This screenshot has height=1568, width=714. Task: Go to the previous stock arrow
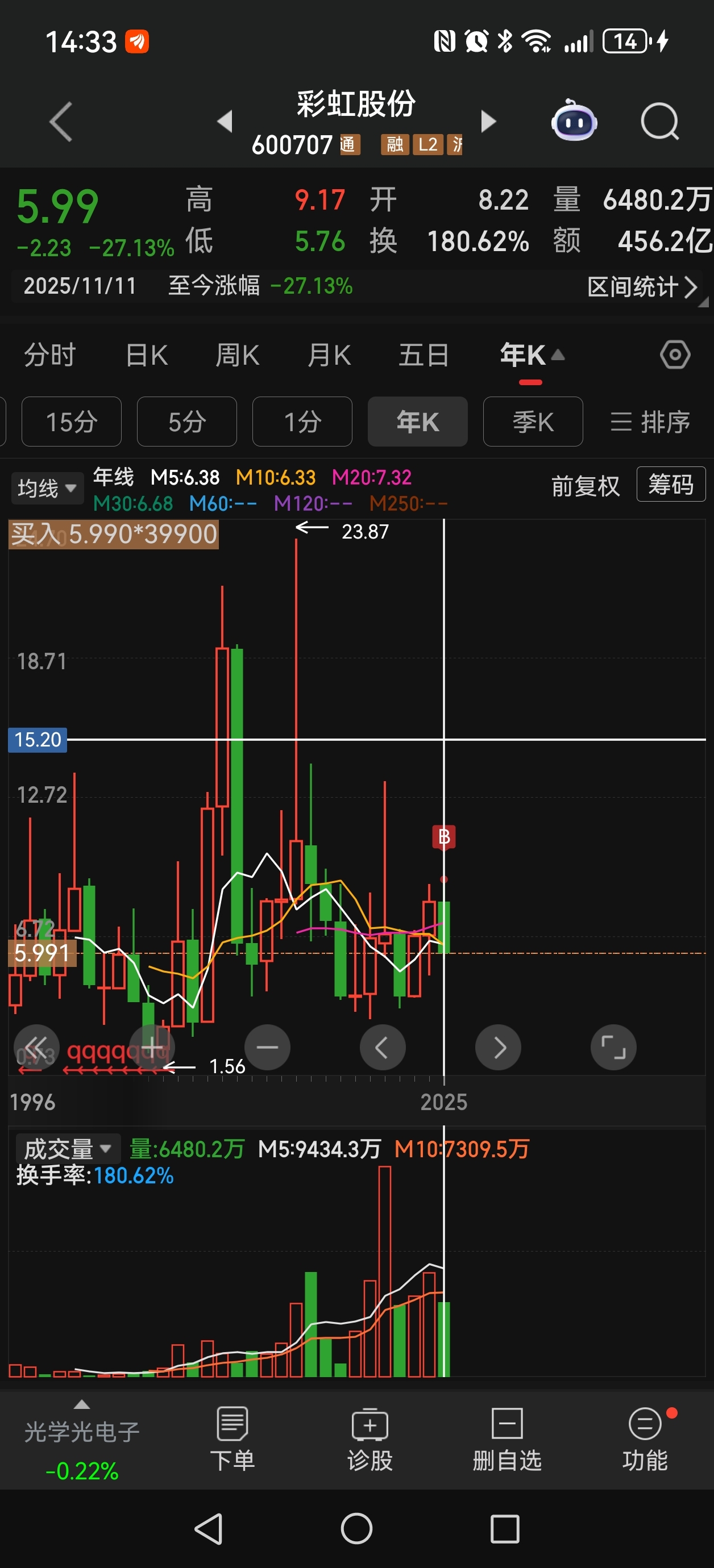pyautogui.click(x=225, y=121)
